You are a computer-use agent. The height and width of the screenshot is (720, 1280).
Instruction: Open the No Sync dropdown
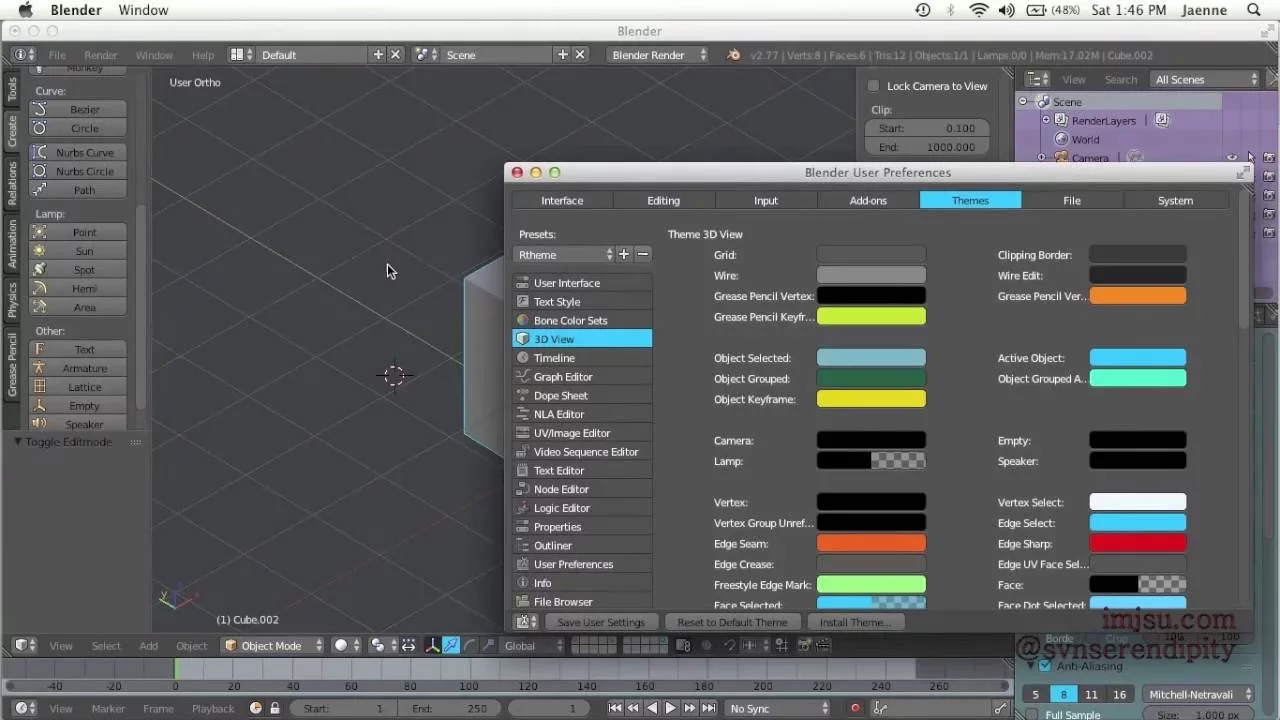(x=777, y=708)
